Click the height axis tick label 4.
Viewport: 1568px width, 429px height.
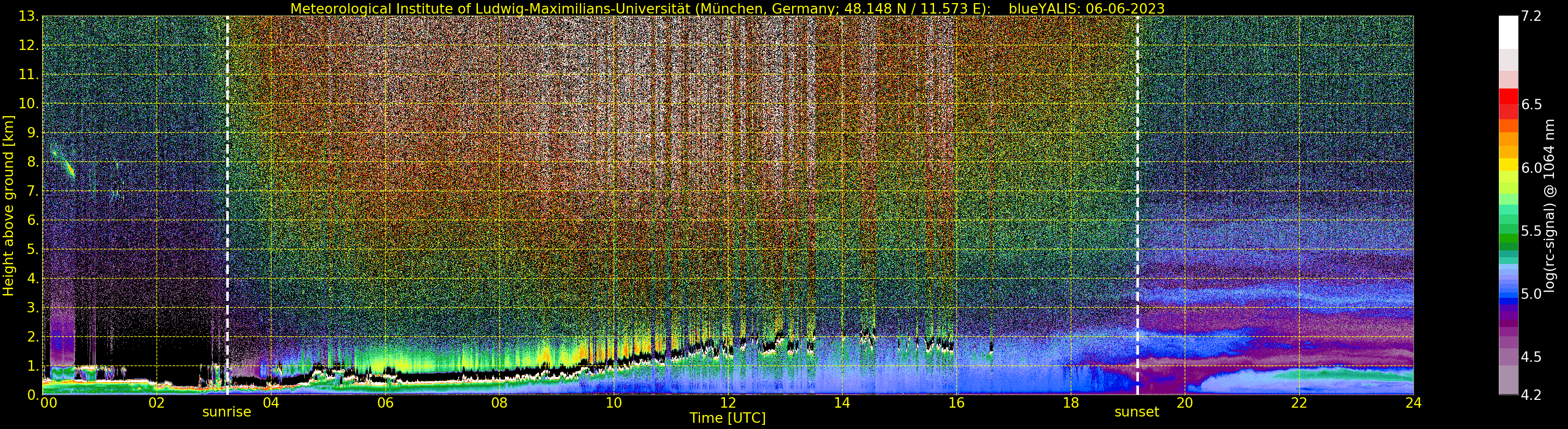pos(33,279)
